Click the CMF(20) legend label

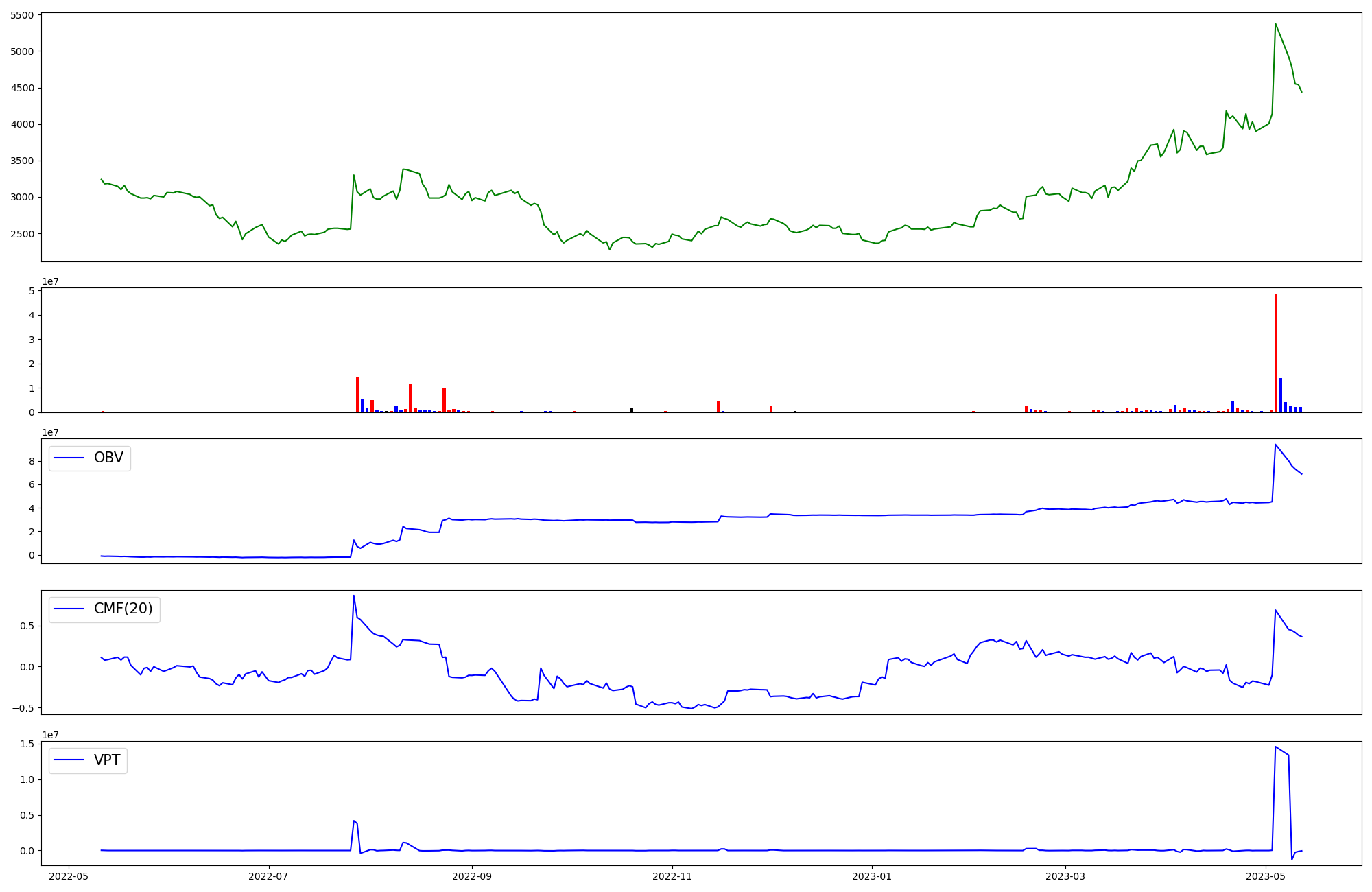click(123, 609)
